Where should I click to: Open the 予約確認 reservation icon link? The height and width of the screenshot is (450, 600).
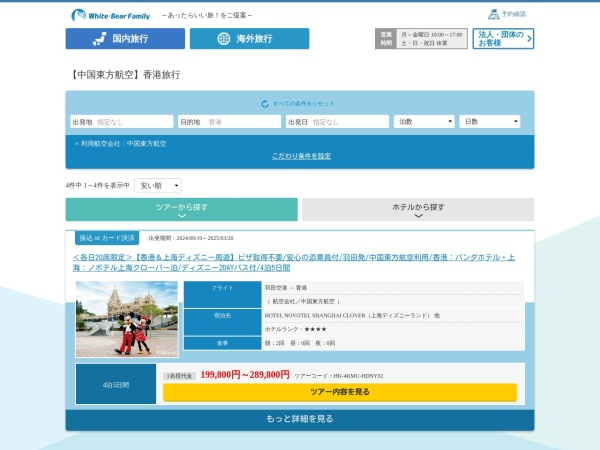click(507, 14)
